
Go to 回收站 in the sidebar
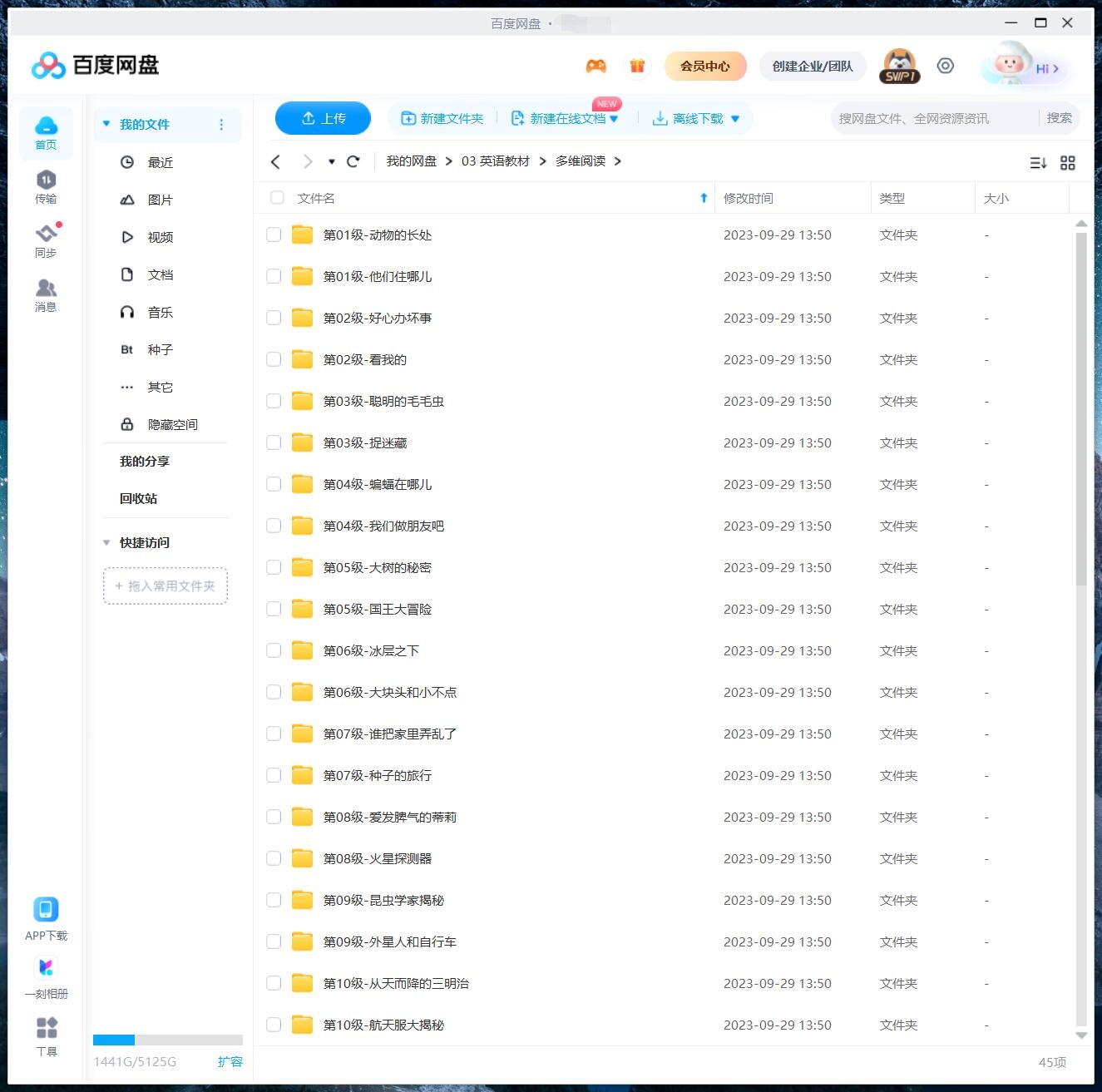pyautogui.click(x=138, y=499)
